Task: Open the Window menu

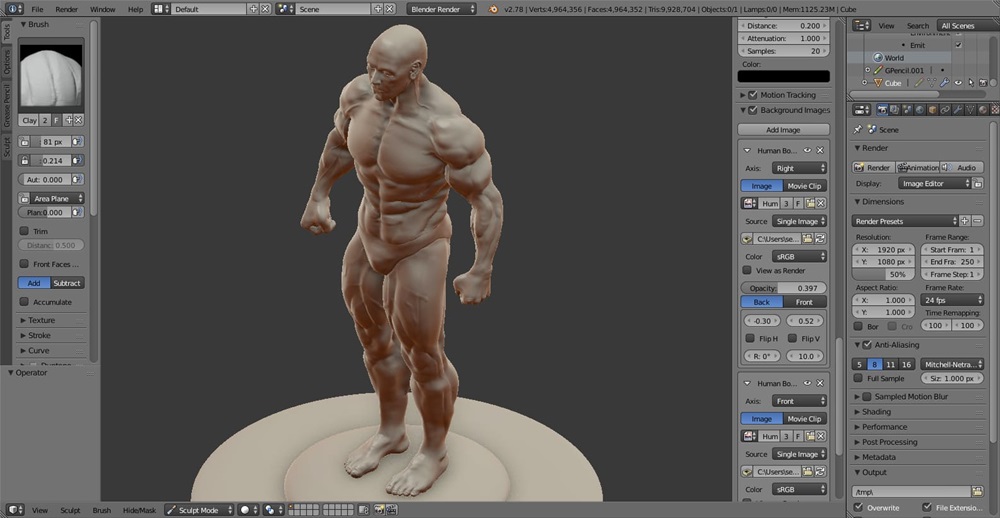Action: click(x=103, y=9)
